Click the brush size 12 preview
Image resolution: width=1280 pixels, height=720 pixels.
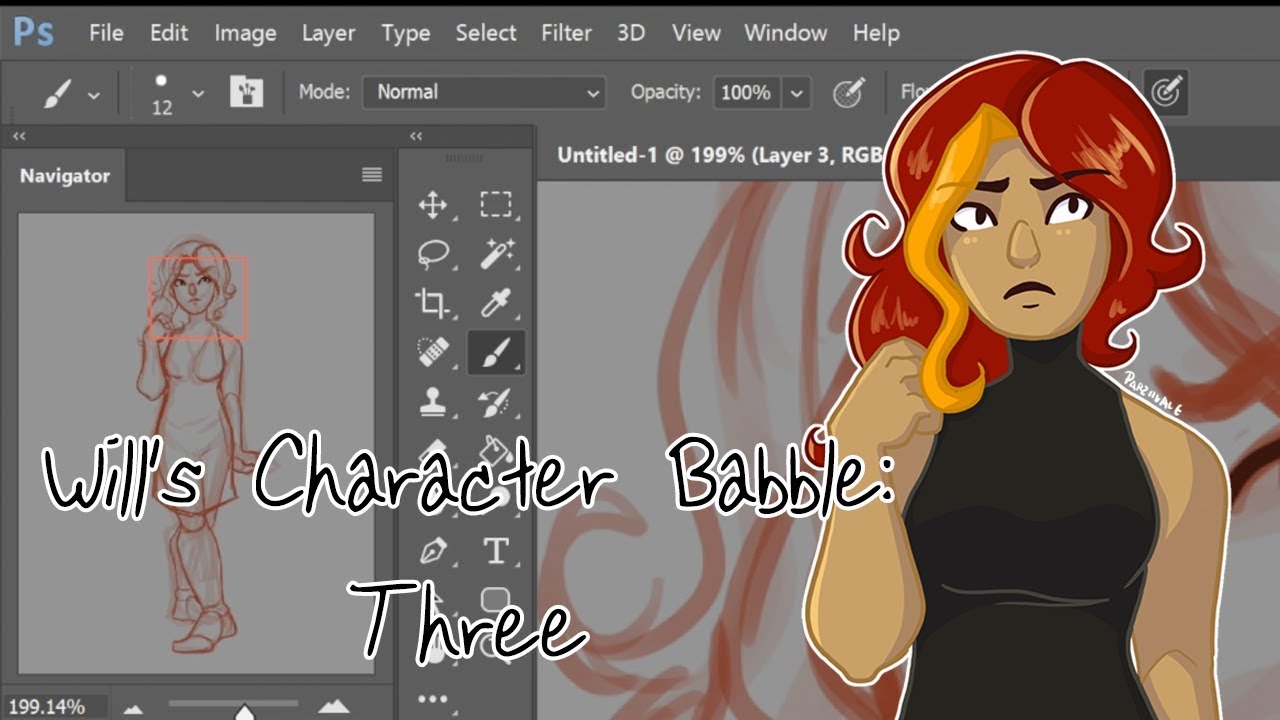coord(162,93)
